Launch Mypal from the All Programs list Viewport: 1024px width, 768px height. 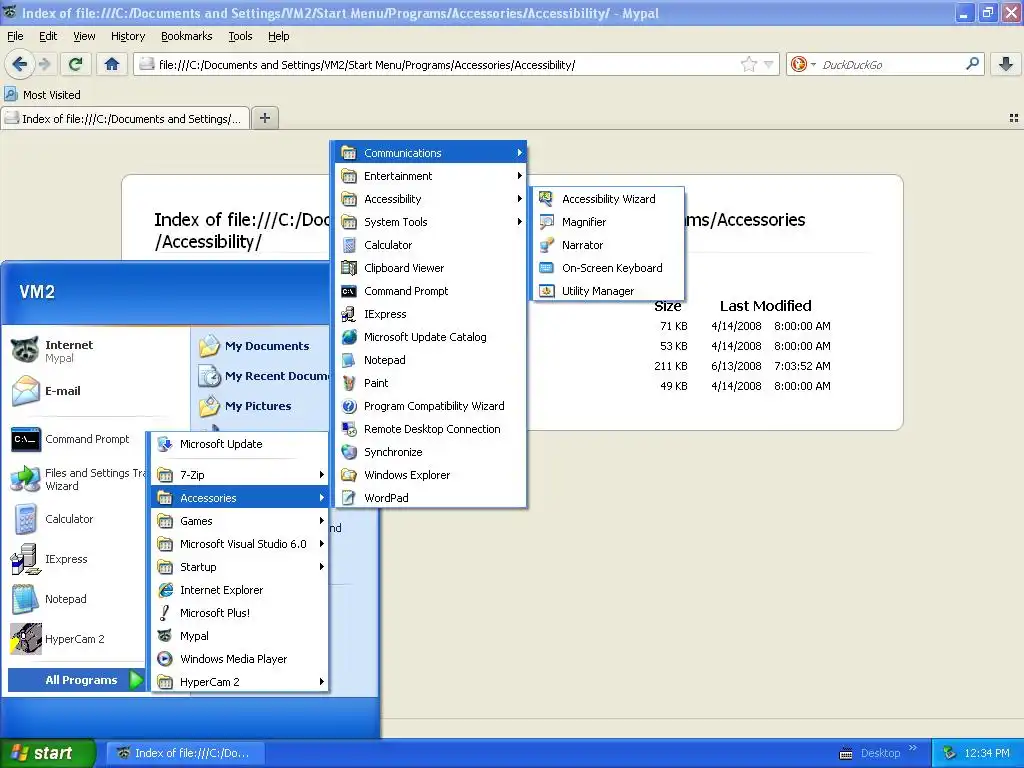coord(240,635)
